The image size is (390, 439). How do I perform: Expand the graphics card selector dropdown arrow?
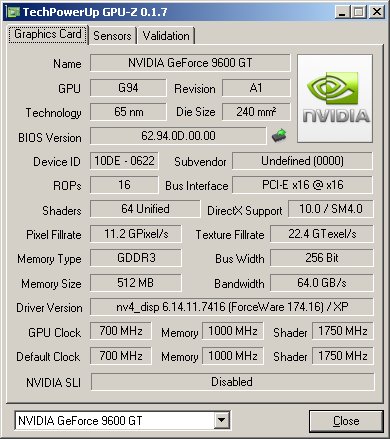point(222,420)
